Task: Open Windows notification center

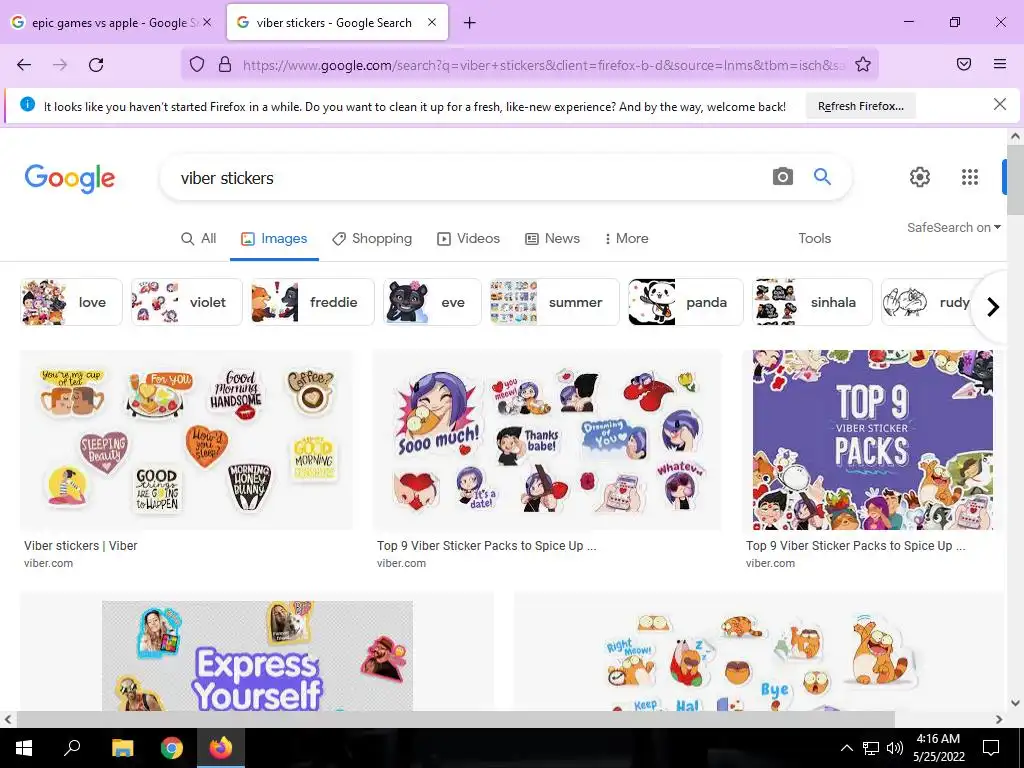Action: click(991, 748)
